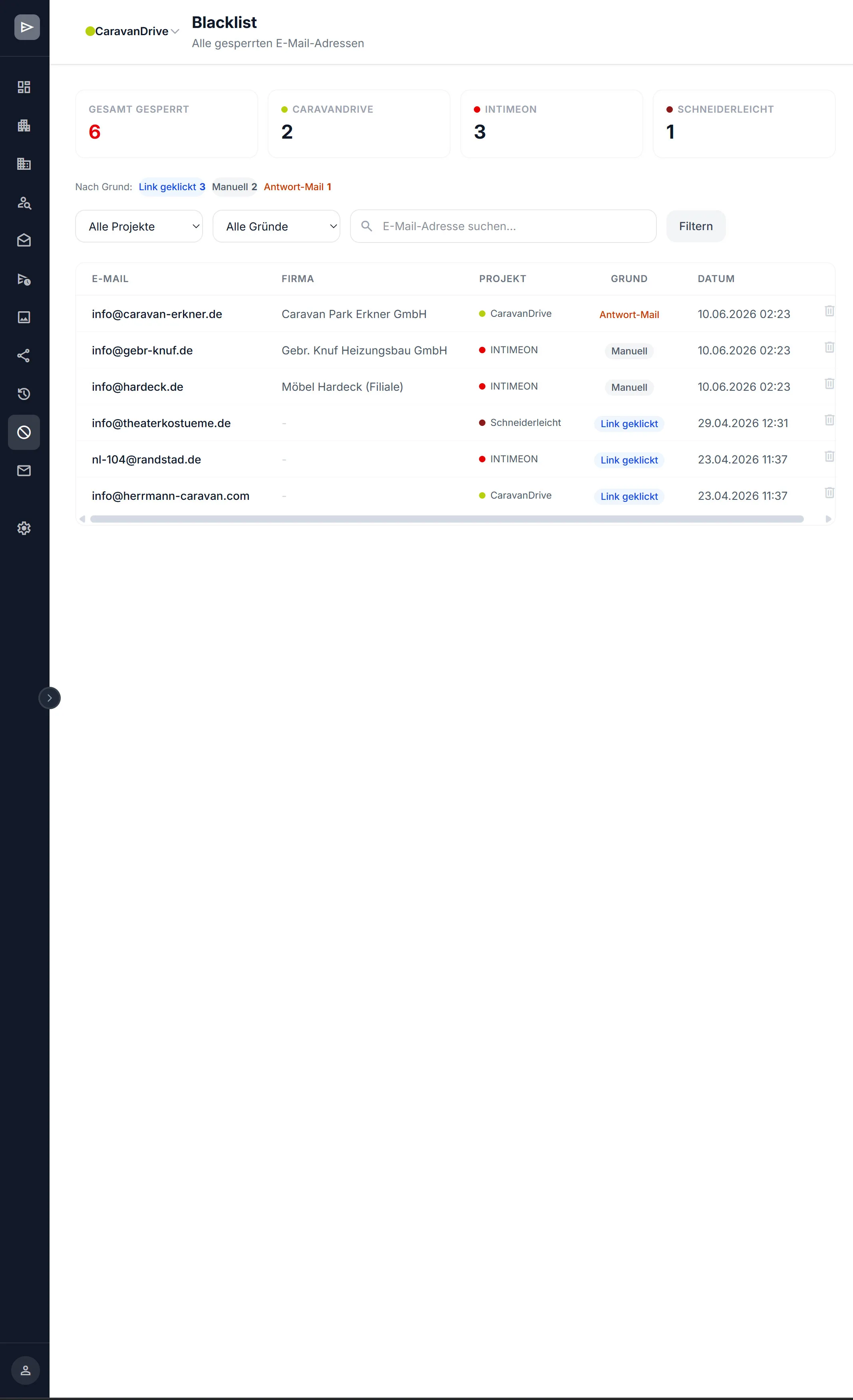Select the Manuell 2 reason chip
Screen dimensions: 853x1400
click(x=235, y=187)
